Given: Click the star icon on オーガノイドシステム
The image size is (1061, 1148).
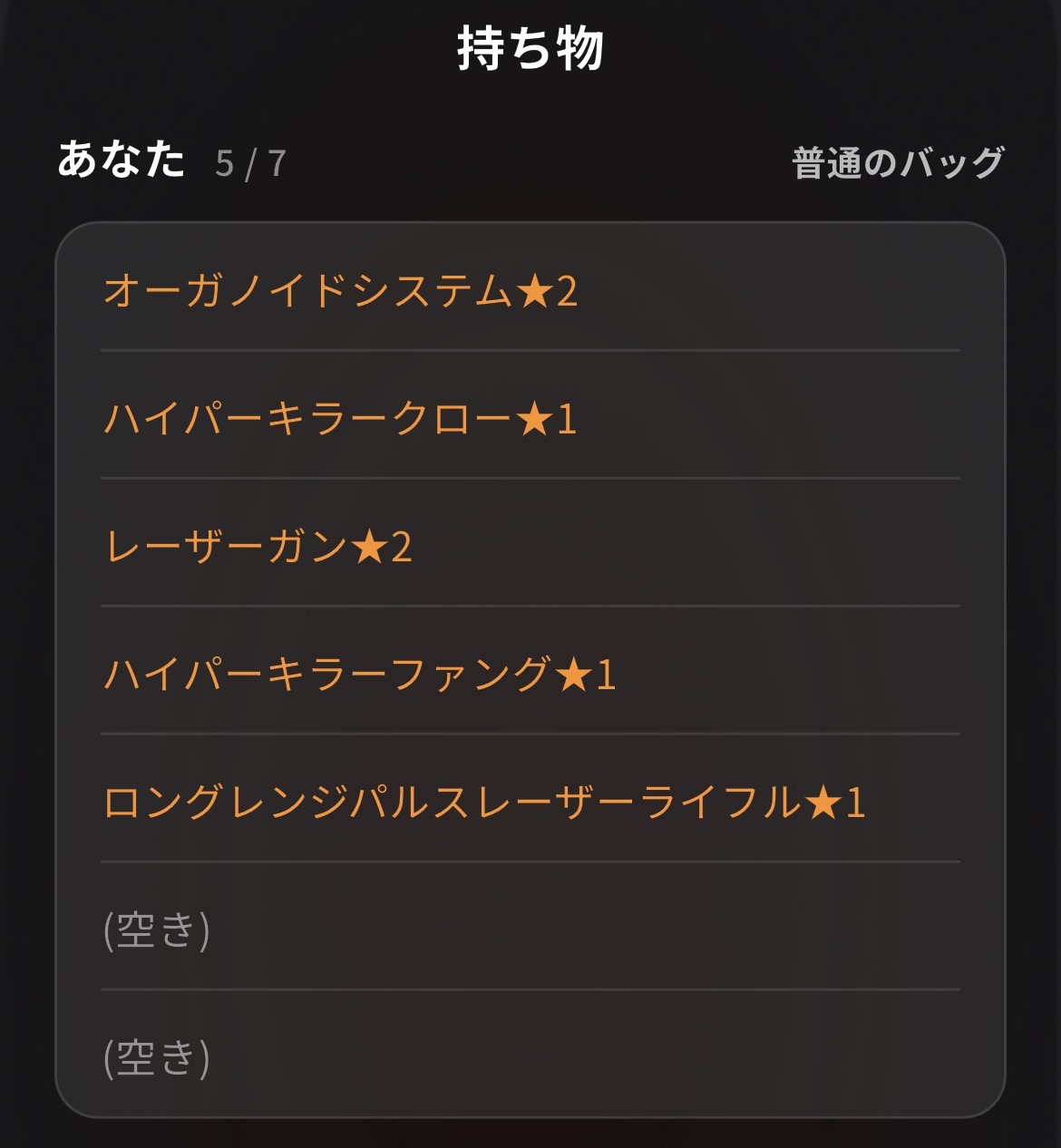Looking at the screenshot, I should click(534, 291).
